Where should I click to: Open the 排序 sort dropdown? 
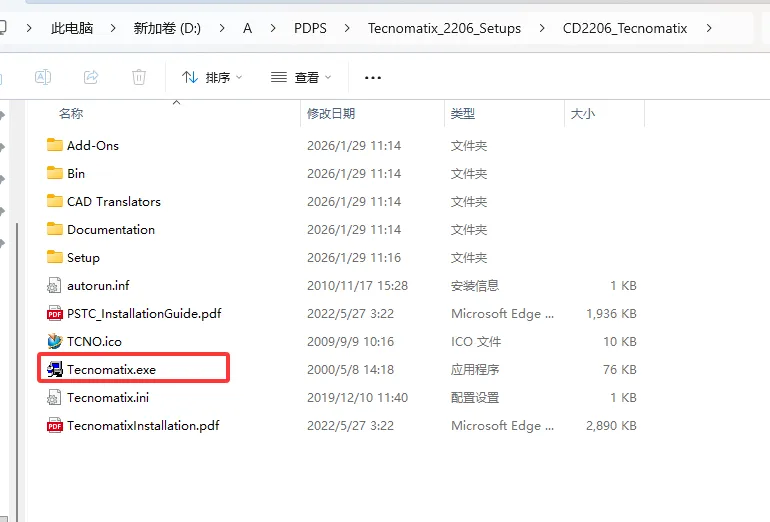[212, 77]
